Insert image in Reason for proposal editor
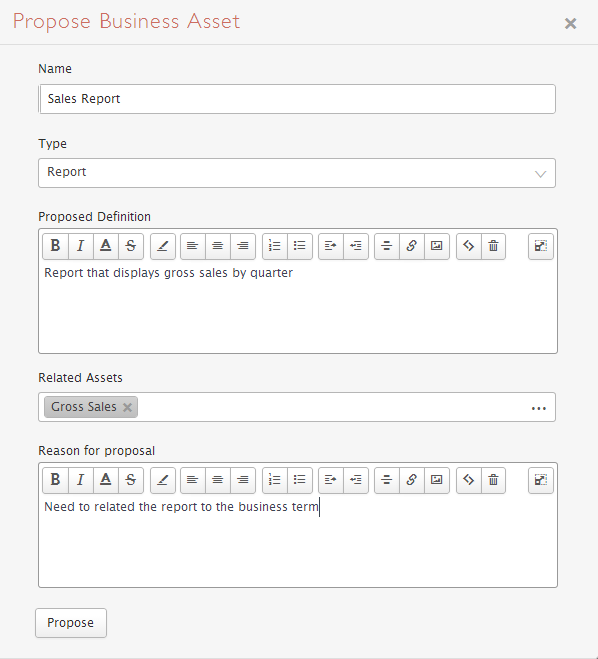The image size is (598, 659). (x=437, y=480)
